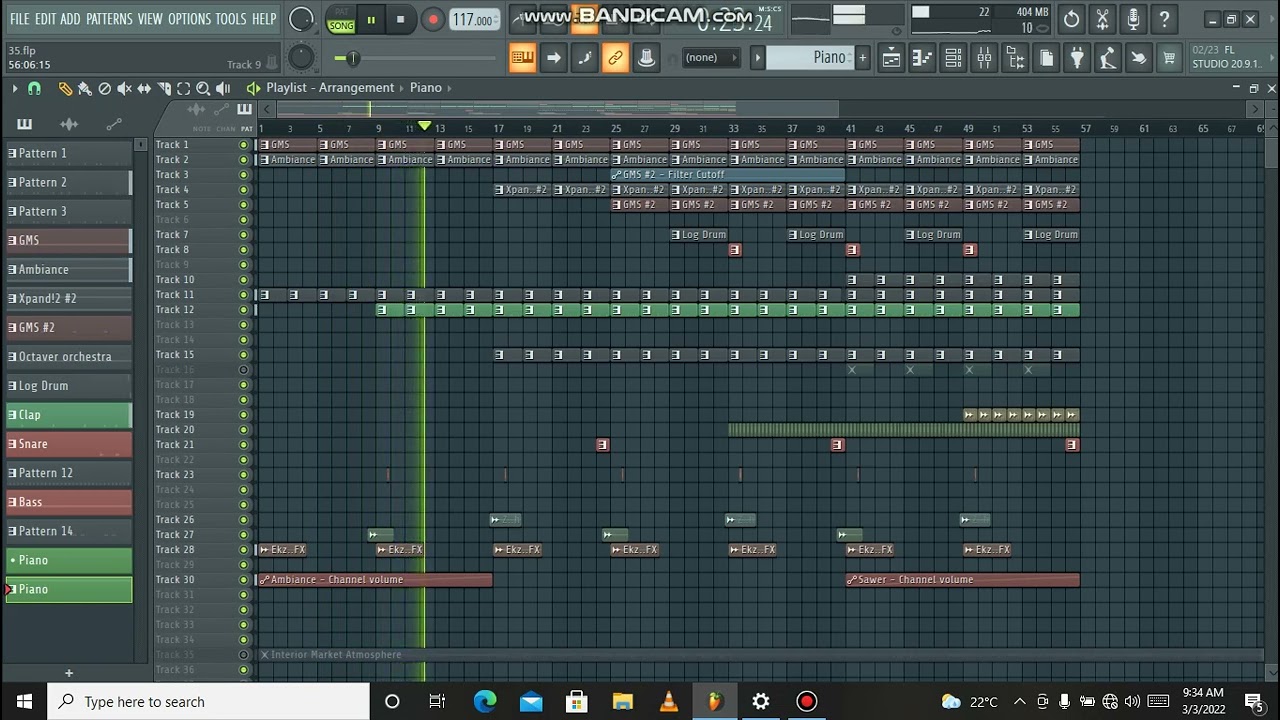This screenshot has height=720, width=1280.
Task: Toggle Pat/Song mode switch
Action: point(341,20)
